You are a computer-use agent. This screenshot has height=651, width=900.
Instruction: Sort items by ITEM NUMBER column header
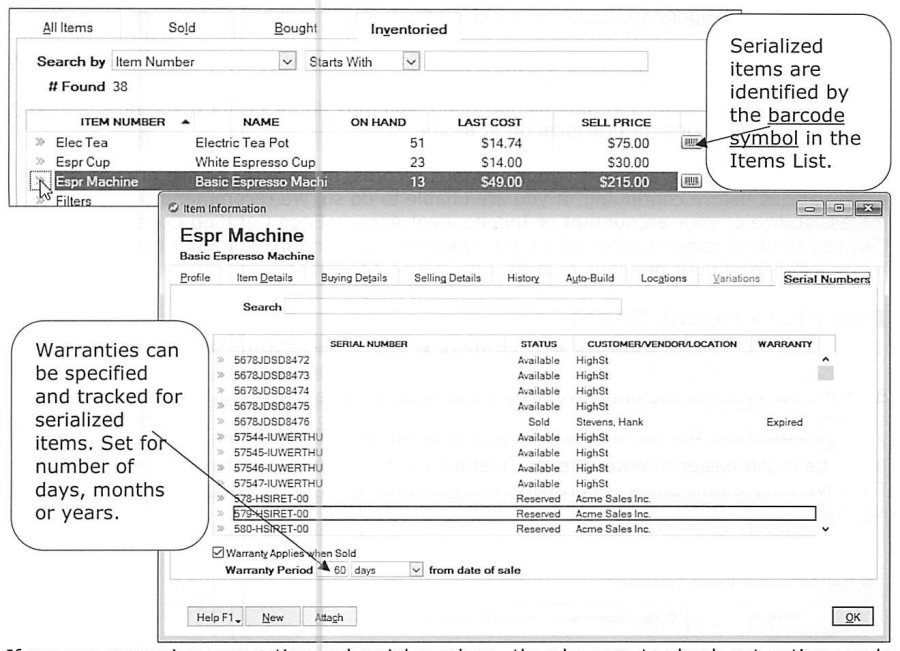tap(122, 122)
